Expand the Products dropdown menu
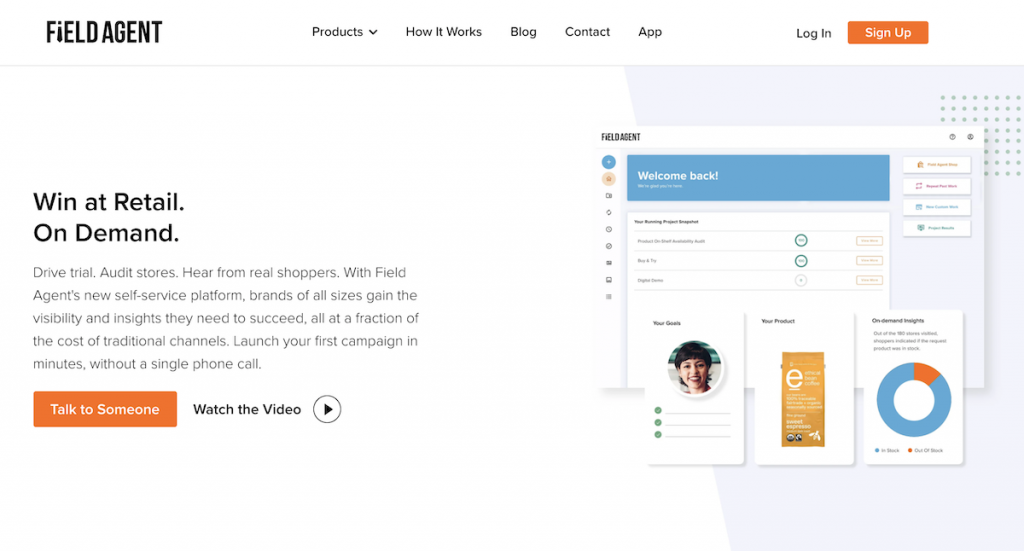1024x551 pixels. (344, 32)
